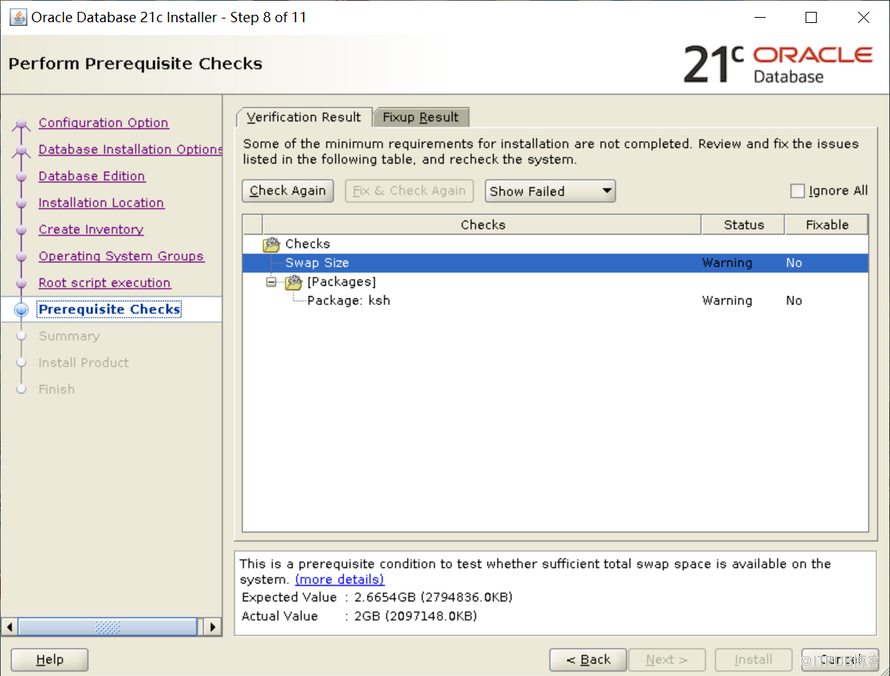This screenshot has width=890, height=676.
Task: Click the Check Again button
Action: pyautogui.click(x=288, y=191)
